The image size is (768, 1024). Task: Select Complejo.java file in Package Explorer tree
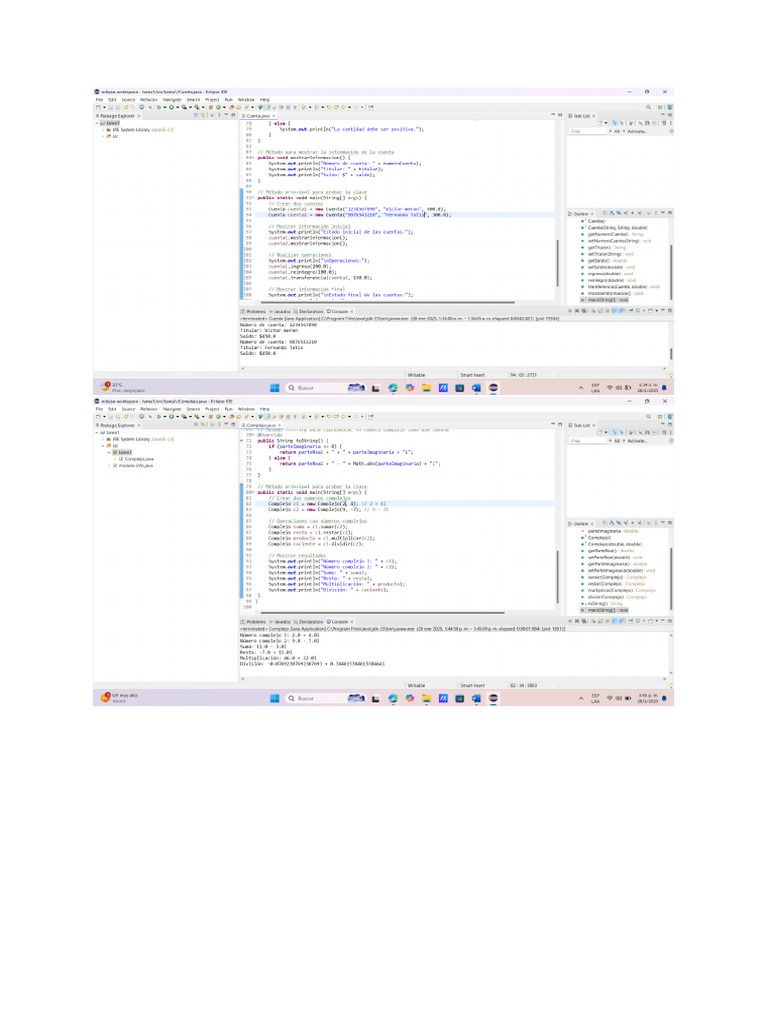tap(136, 459)
